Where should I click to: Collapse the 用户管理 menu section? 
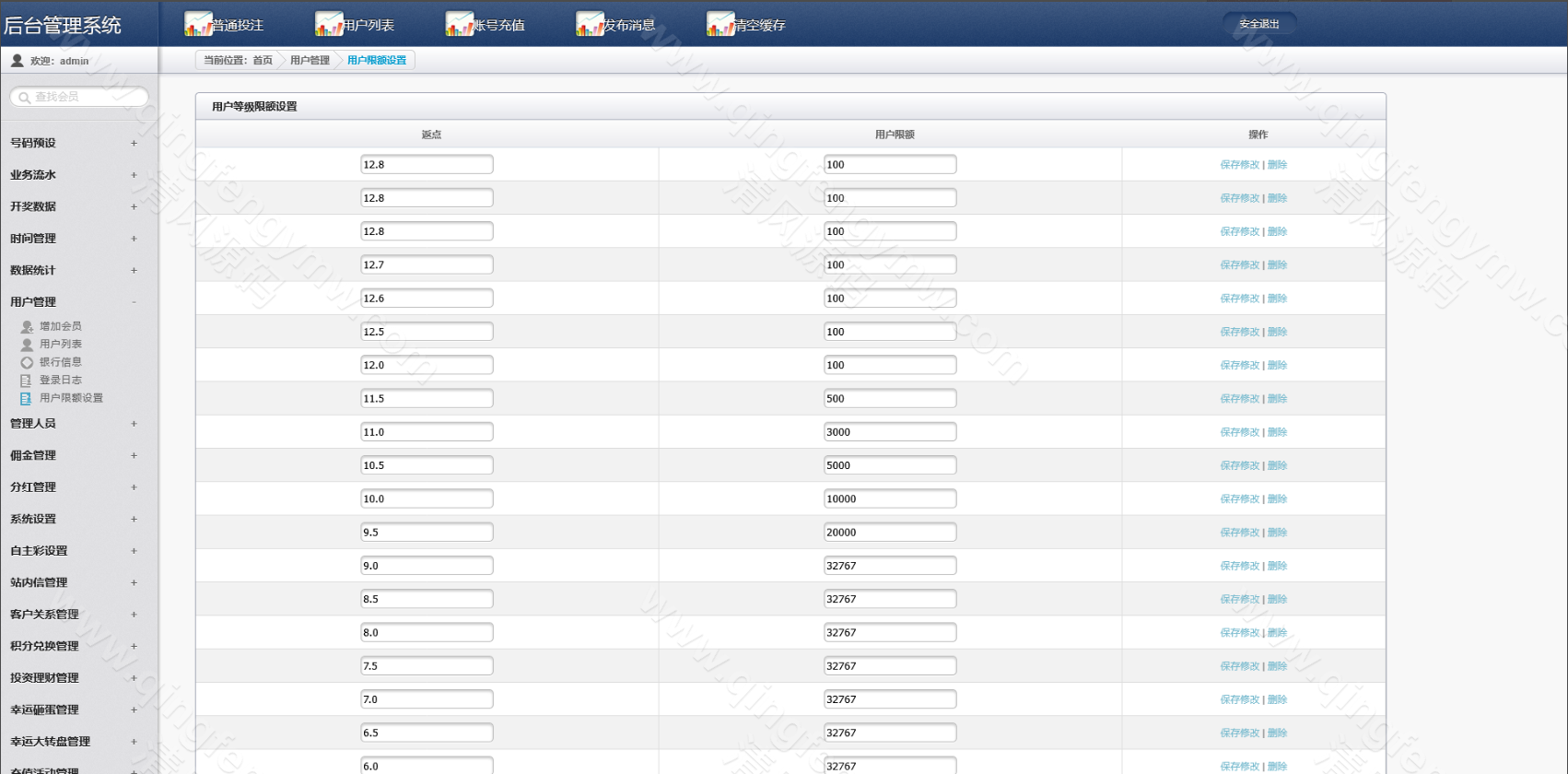coord(134,302)
